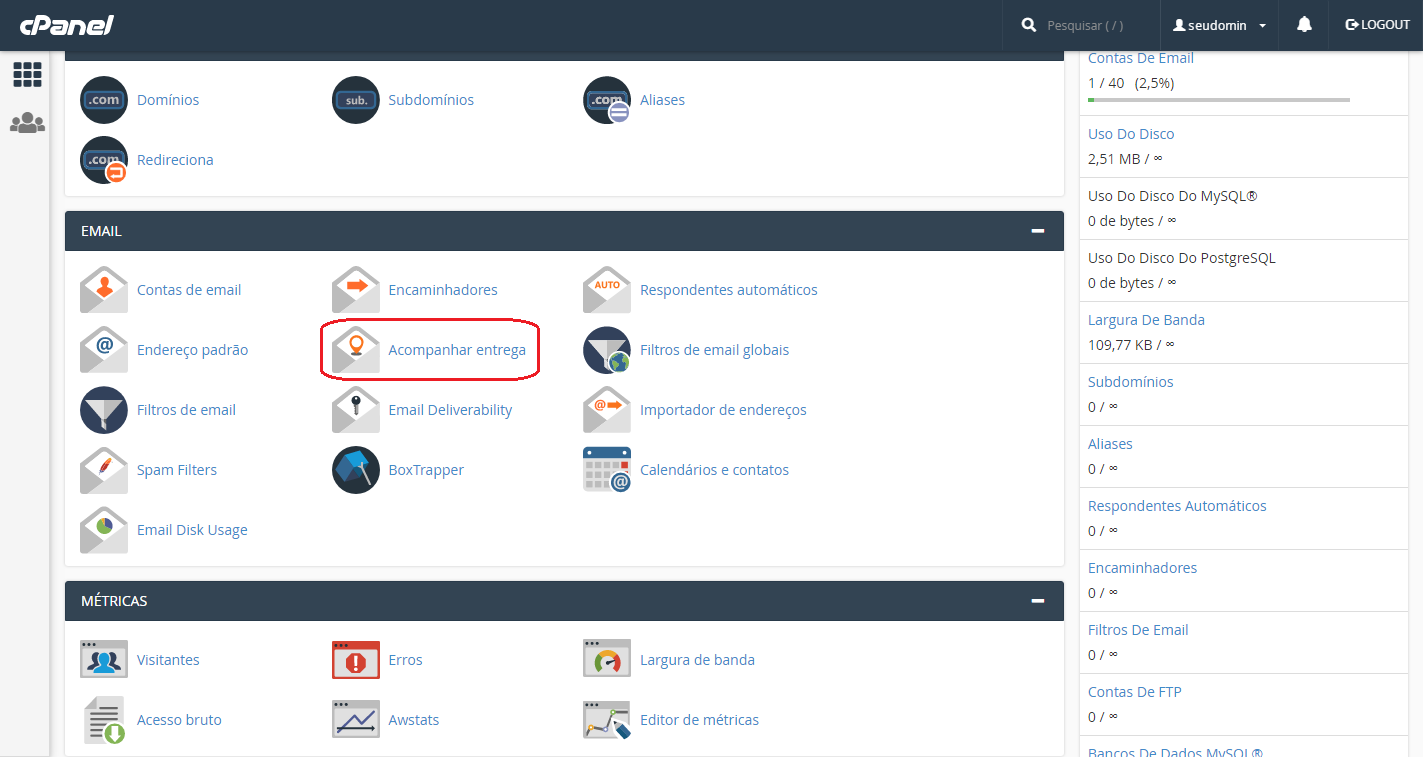Open the Redireciona icon
The height and width of the screenshot is (757, 1423).
pyautogui.click(x=104, y=160)
